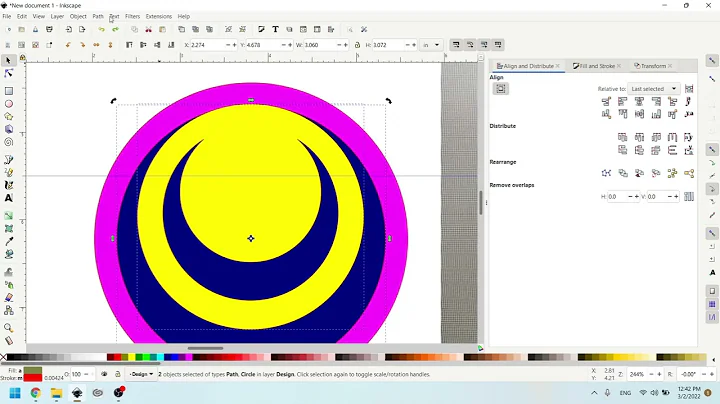This screenshot has height=404, width=720.
Task: Center objects on horizontal axis
Action: point(639,114)
